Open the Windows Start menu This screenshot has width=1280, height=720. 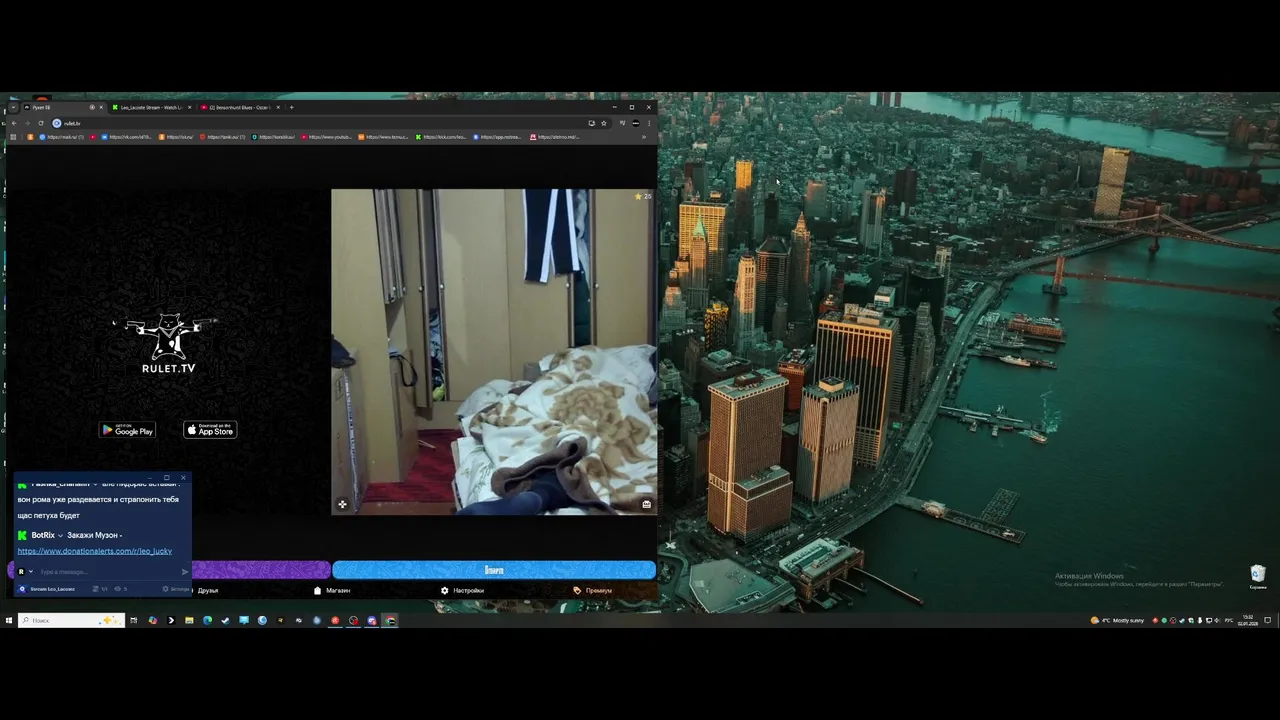tap(9, 620)
